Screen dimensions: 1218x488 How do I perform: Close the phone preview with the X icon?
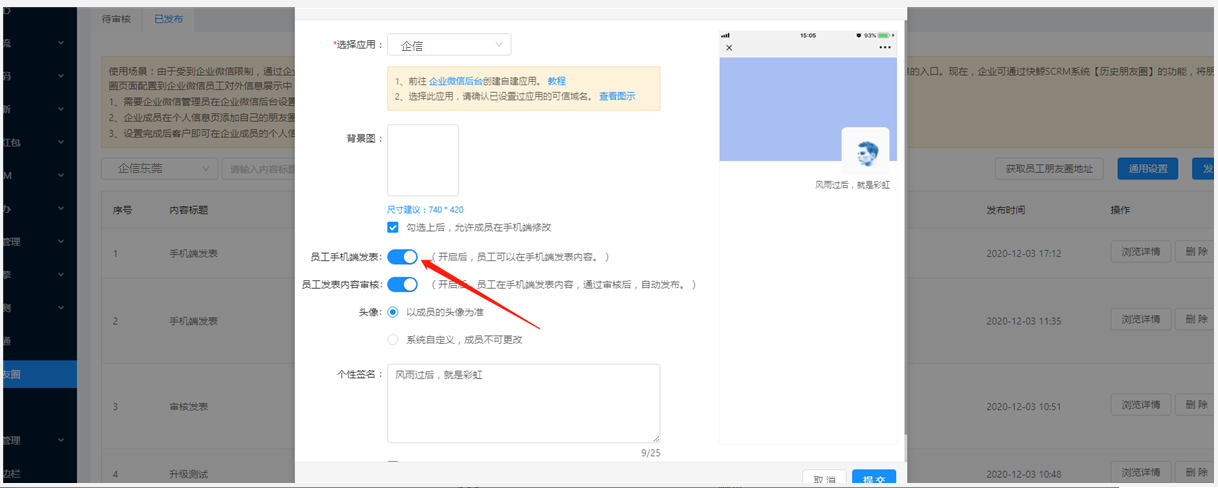pyautogui.click(x=729, y=48)
